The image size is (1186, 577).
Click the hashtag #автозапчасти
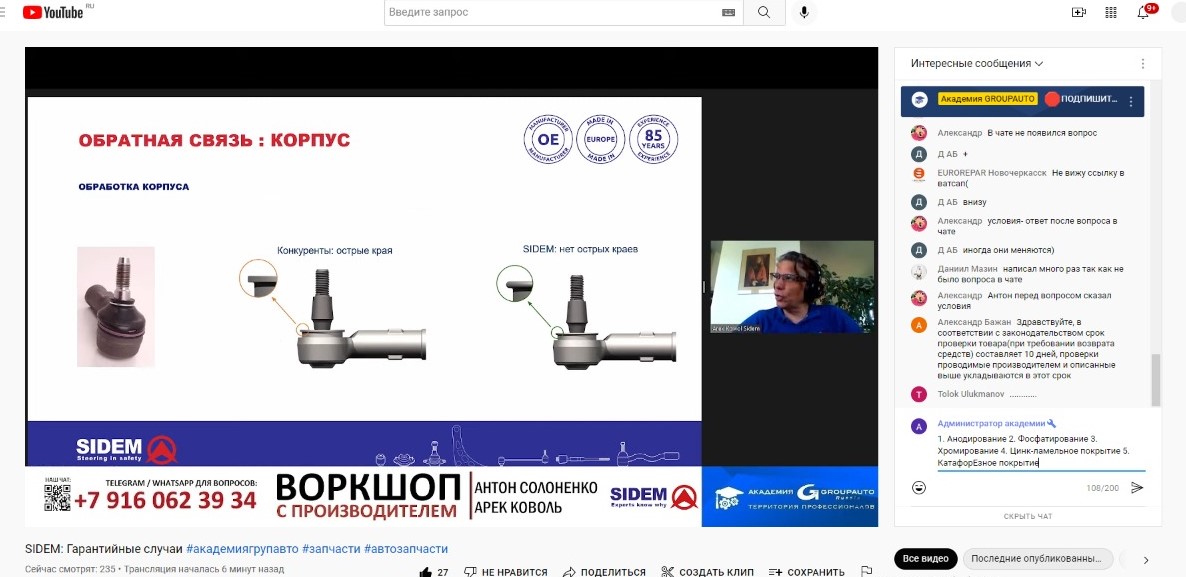(406, 549)
